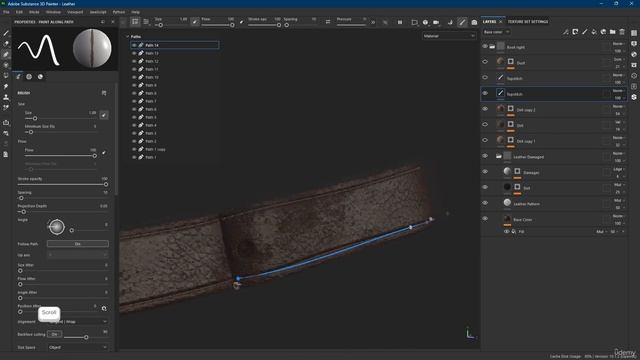Click the symmetry icon in top toolbar
This screenshot has height=360, width=640.
click(x=328, y=22)
